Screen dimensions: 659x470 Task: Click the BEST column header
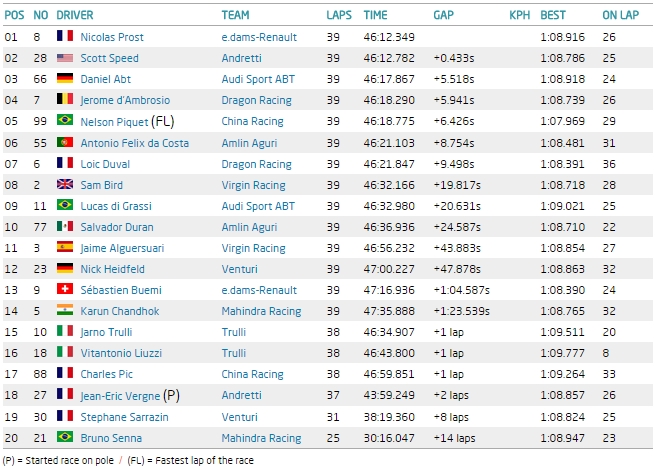pyautogui.click(x=552, y=16)
